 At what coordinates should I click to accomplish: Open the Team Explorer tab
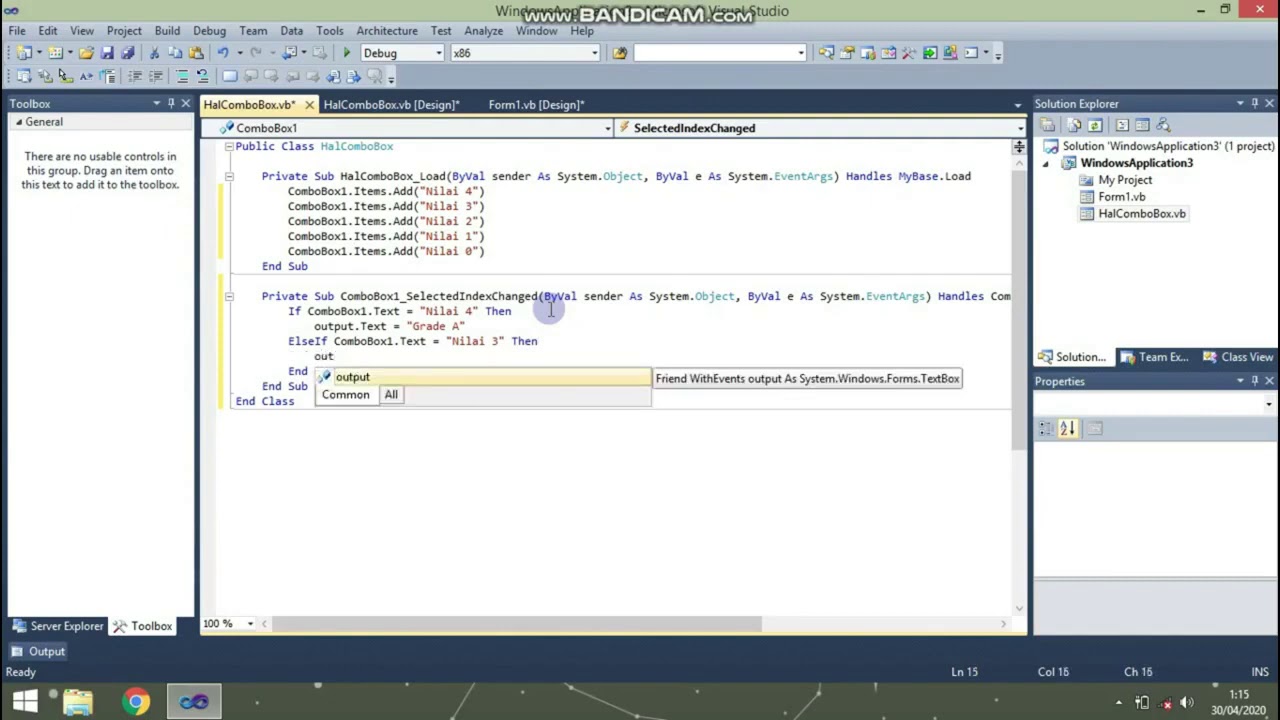point(1153,357)
